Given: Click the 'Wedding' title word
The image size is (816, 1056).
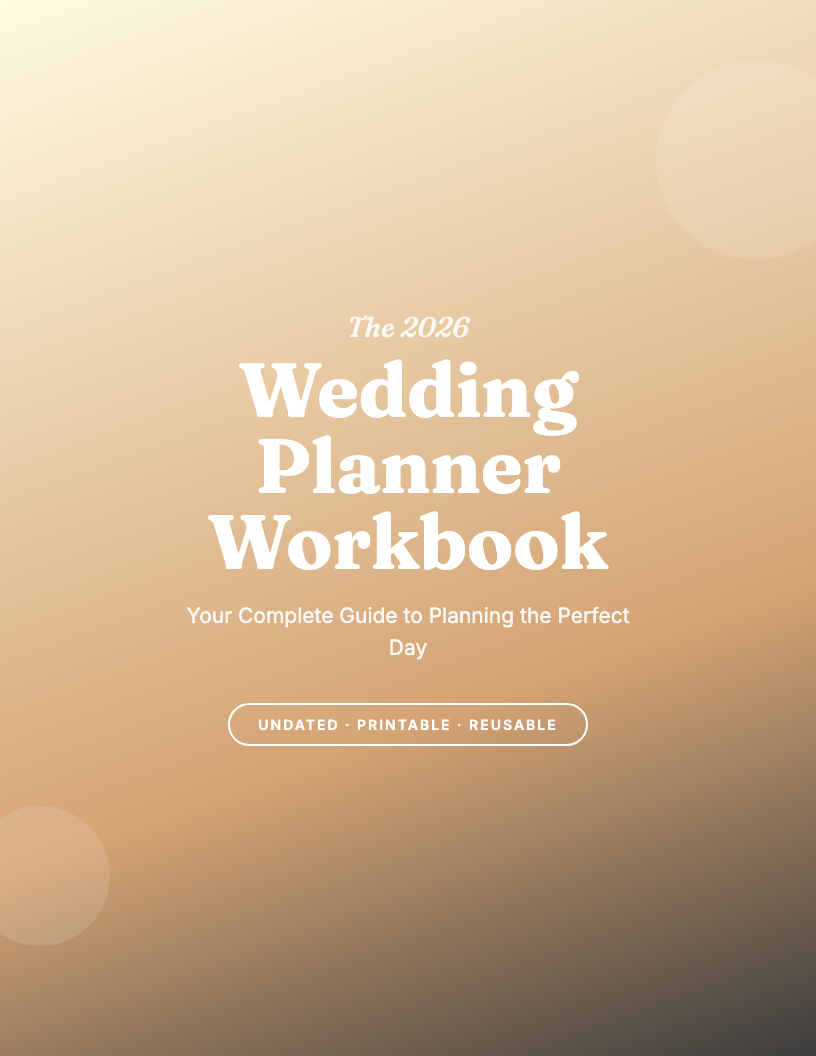Looking at the screenshot, I should pyautogui.click(x=409, y=397).
